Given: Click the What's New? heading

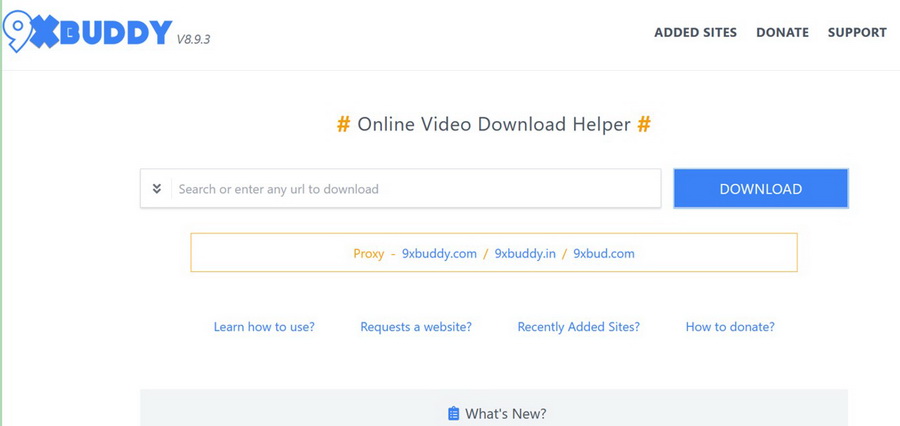Looking at the screenshot, I should (505, 413).
